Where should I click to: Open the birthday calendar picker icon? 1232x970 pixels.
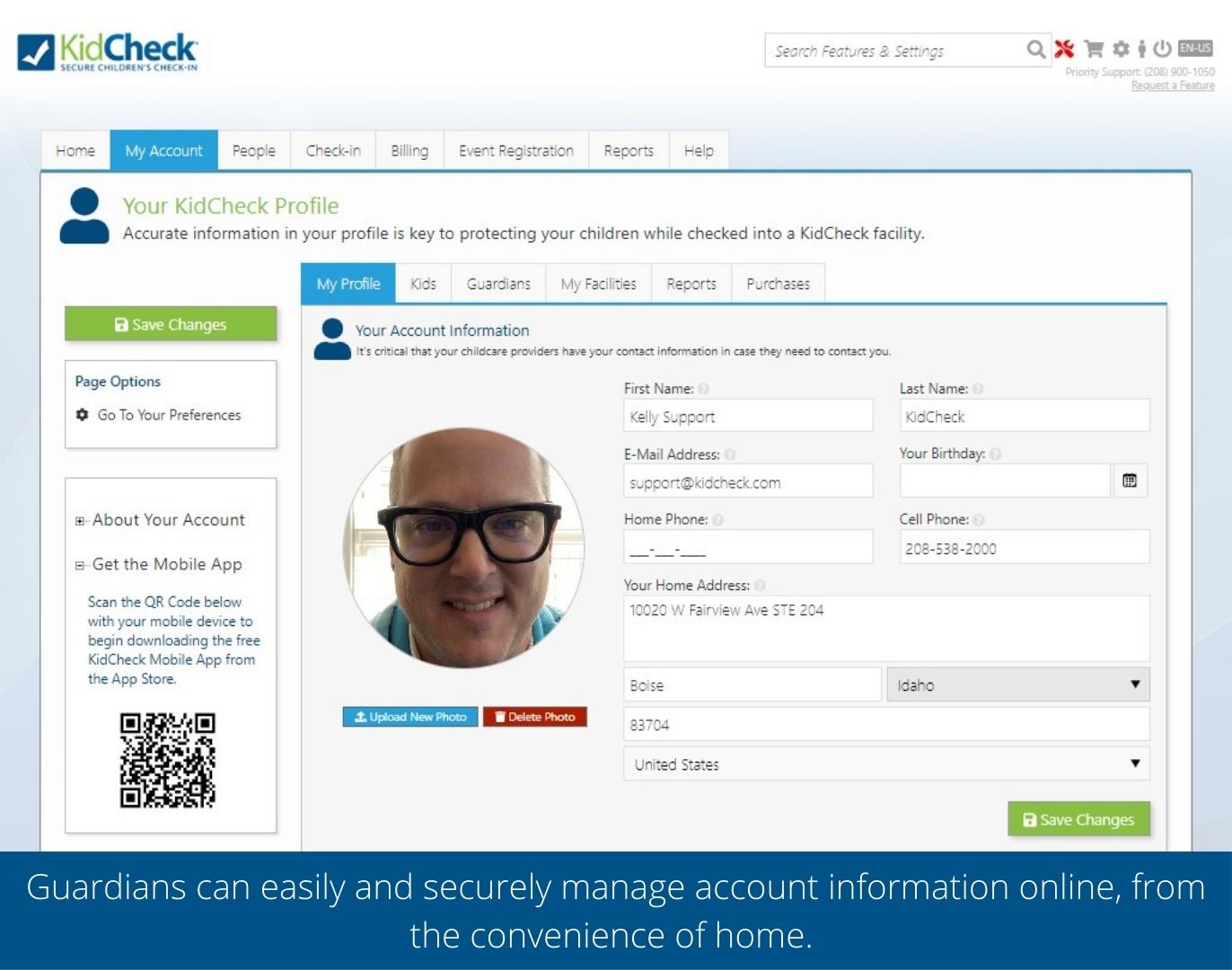[1130, 481]
